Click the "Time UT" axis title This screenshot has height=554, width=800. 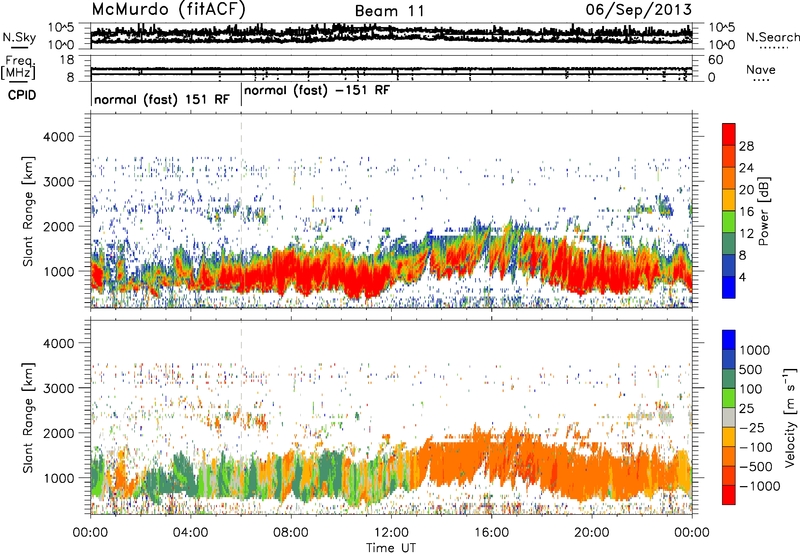click(x=391, y=548)
